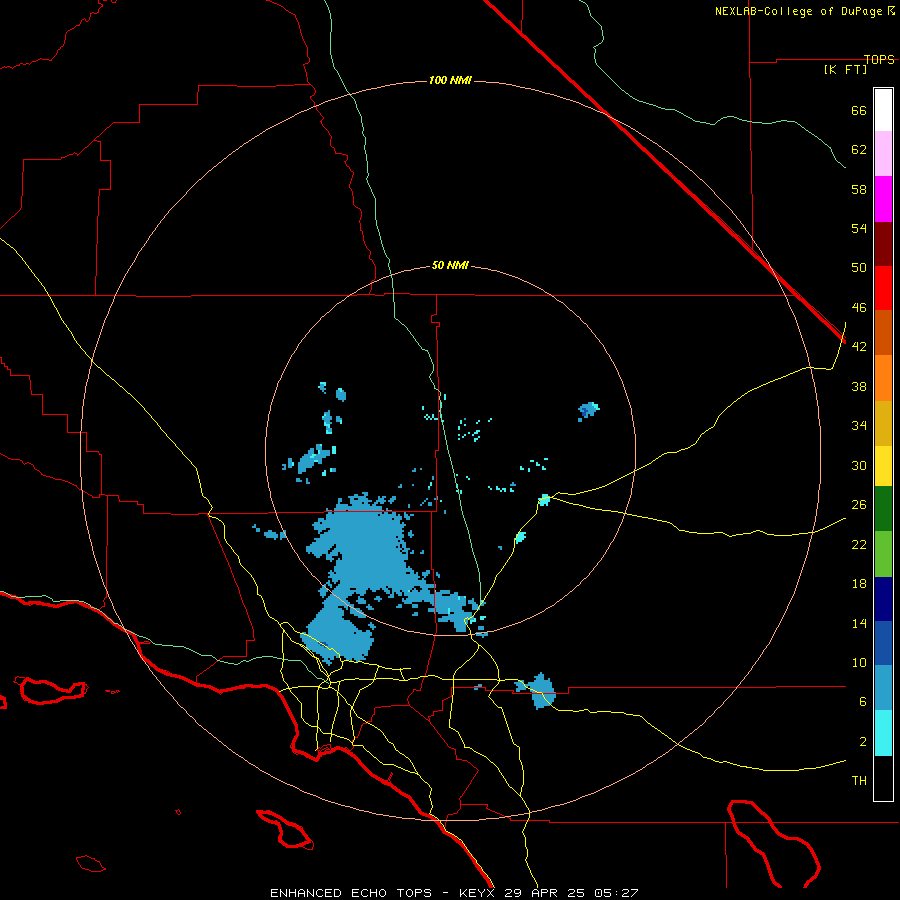The width and height of the screenshot is (900, 900).
Task: Click the 66 value on the legend
Action: [859, 110]
